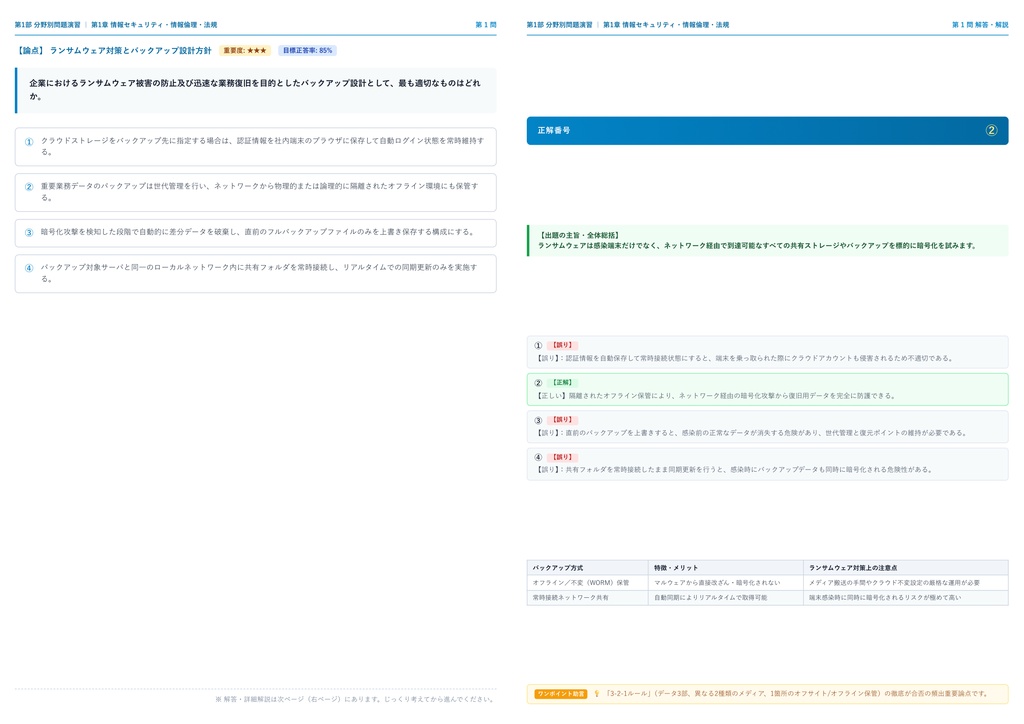
Task: Click the 【誤り】 tag on explanation ④
Action: (x=562, y=457)
